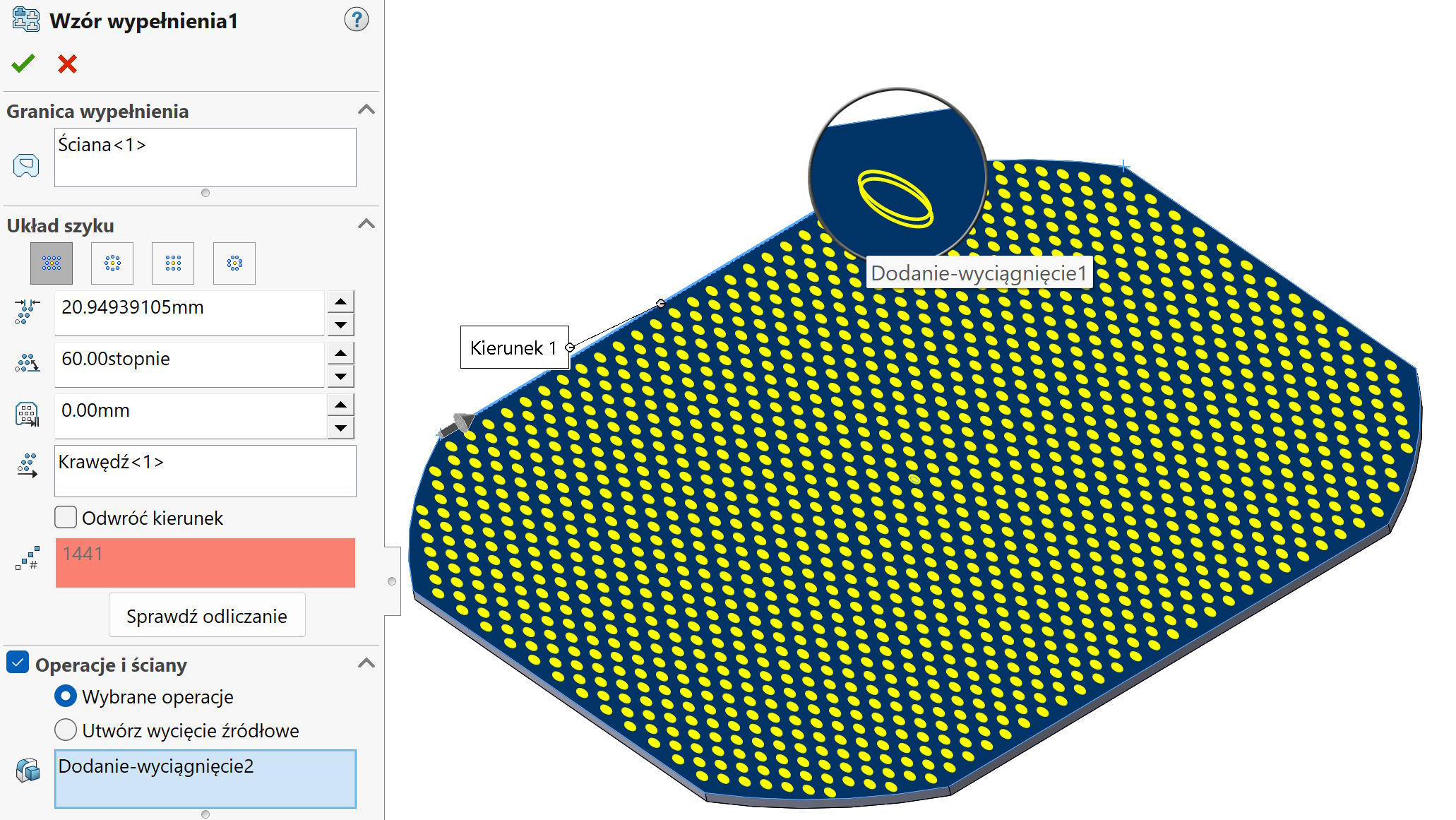
Task: Cancel the pattern with red X
Action: coord(67,64)
